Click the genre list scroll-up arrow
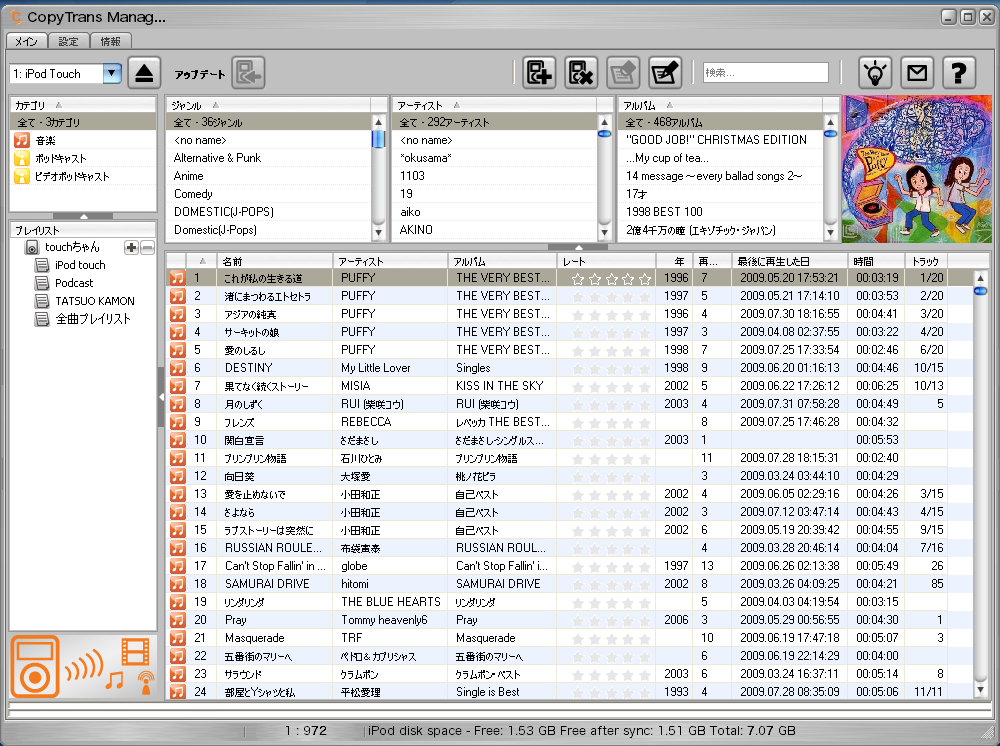This screenshot has height=746, width=1000. pyautogui.click(x=378, y=122)
